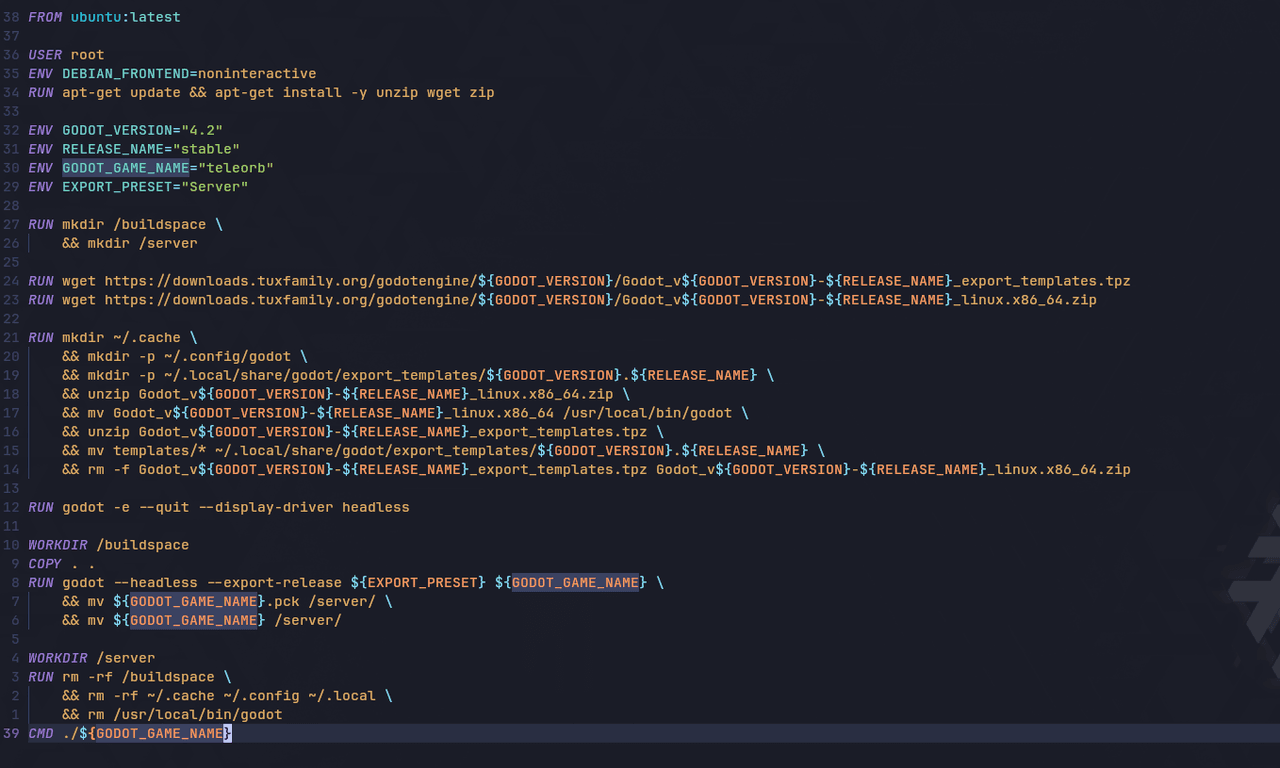
Task: Click the "teleorb" game name string
Action: coord(235,168)
